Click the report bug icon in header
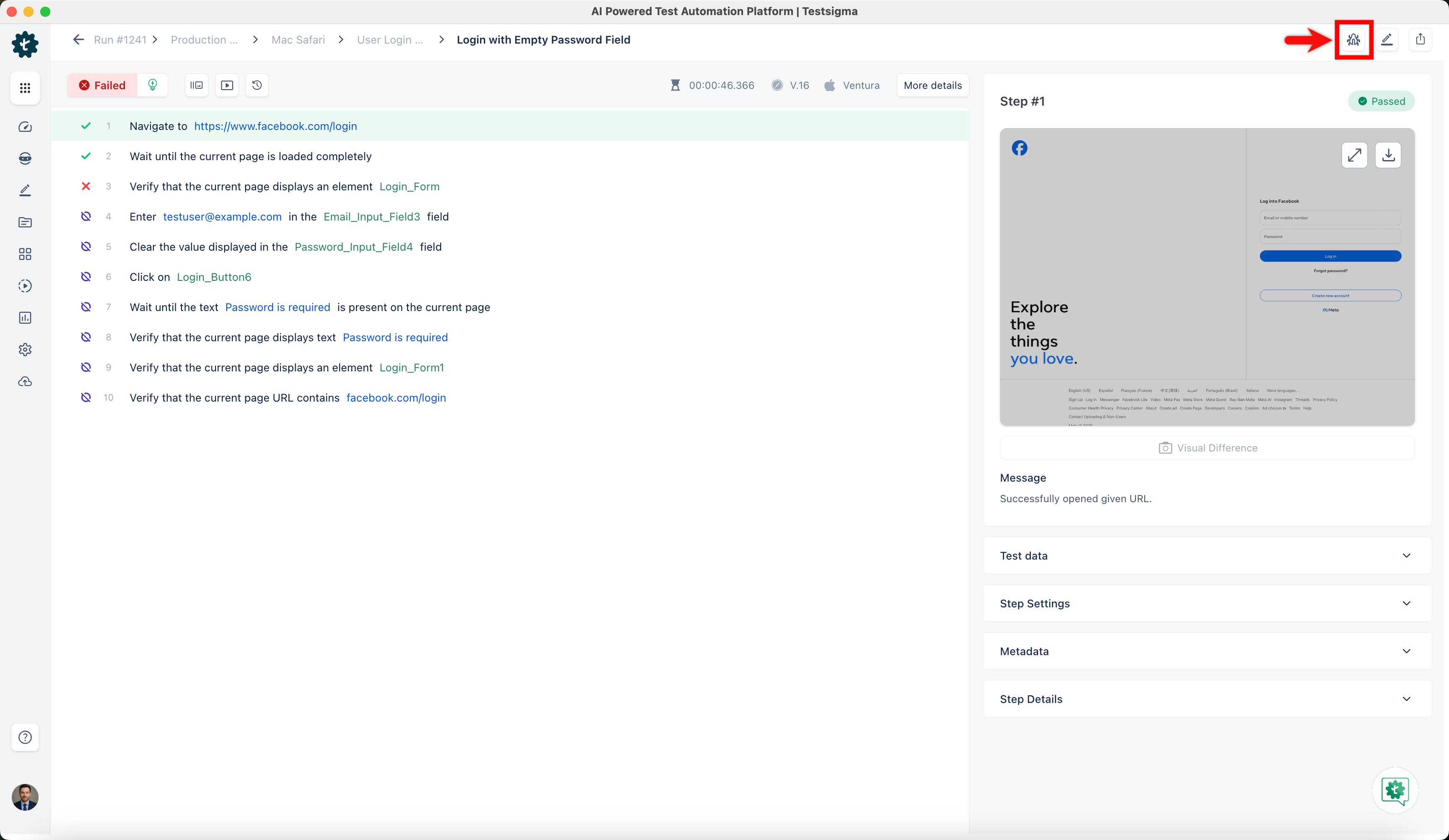 (1353, 40)
